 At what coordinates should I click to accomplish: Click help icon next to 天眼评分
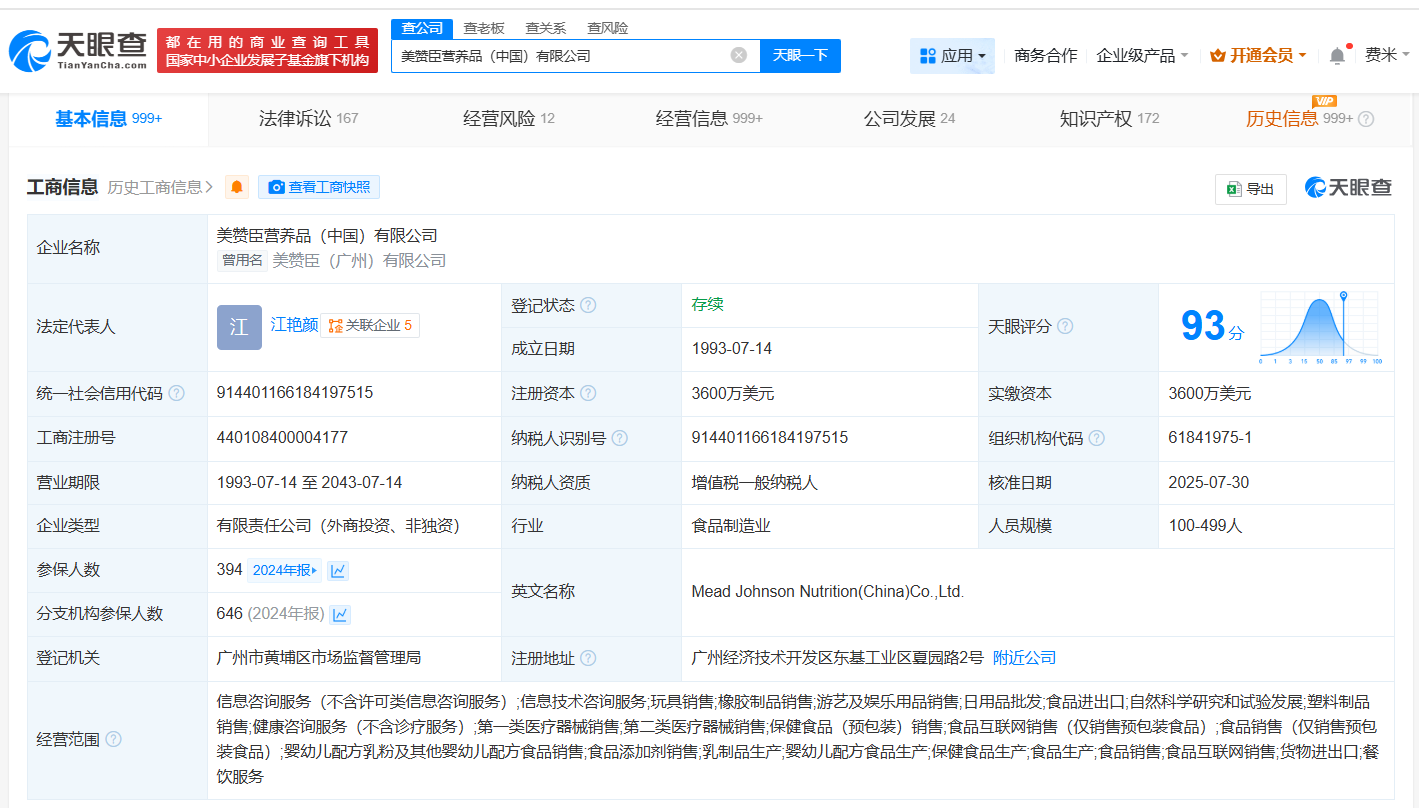[1065, 327]
